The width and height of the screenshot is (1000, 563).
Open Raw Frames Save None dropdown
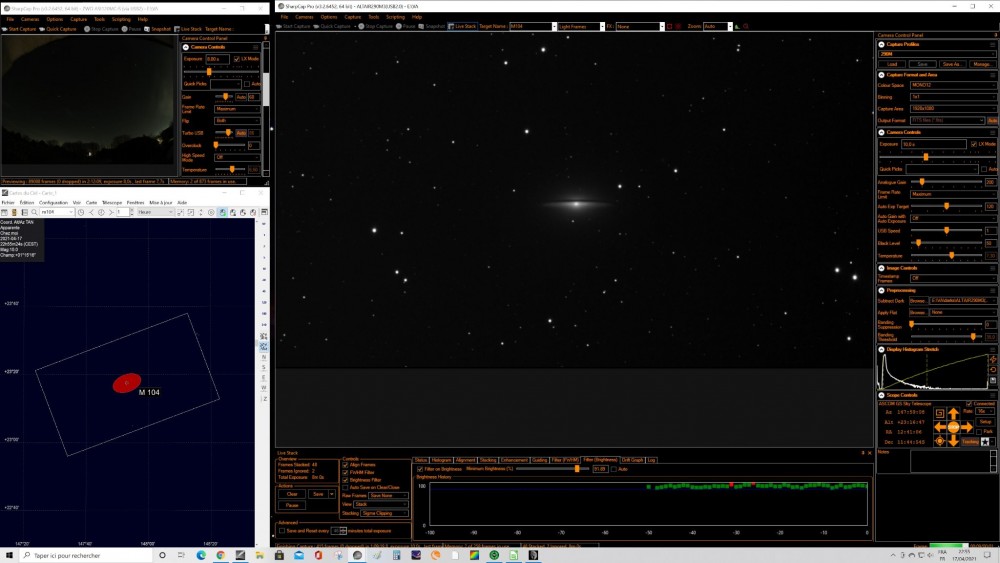tap(388, 495)
